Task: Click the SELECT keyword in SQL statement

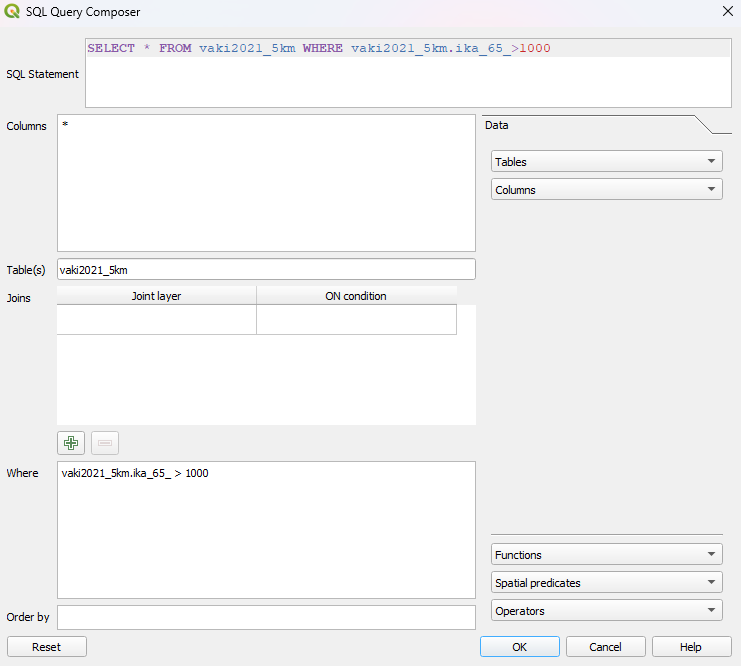Action: [111, 48]
